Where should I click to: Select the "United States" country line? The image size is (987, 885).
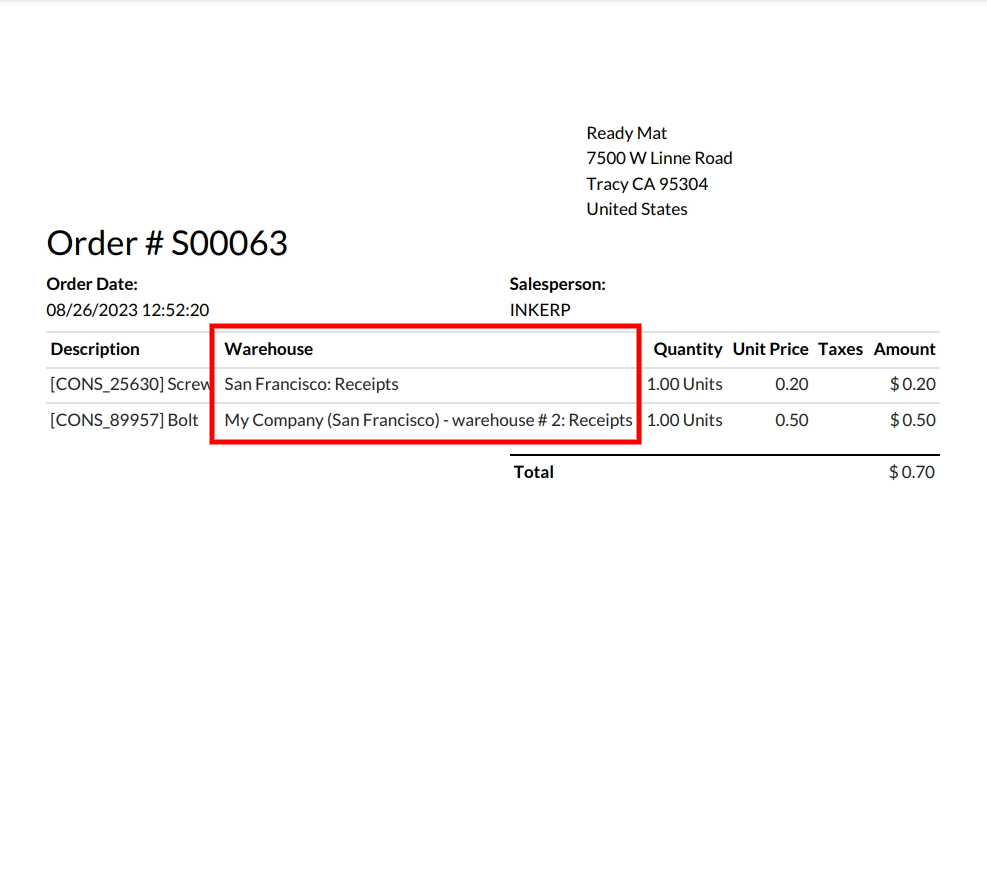pyautogui.click(x=637, y=209)
